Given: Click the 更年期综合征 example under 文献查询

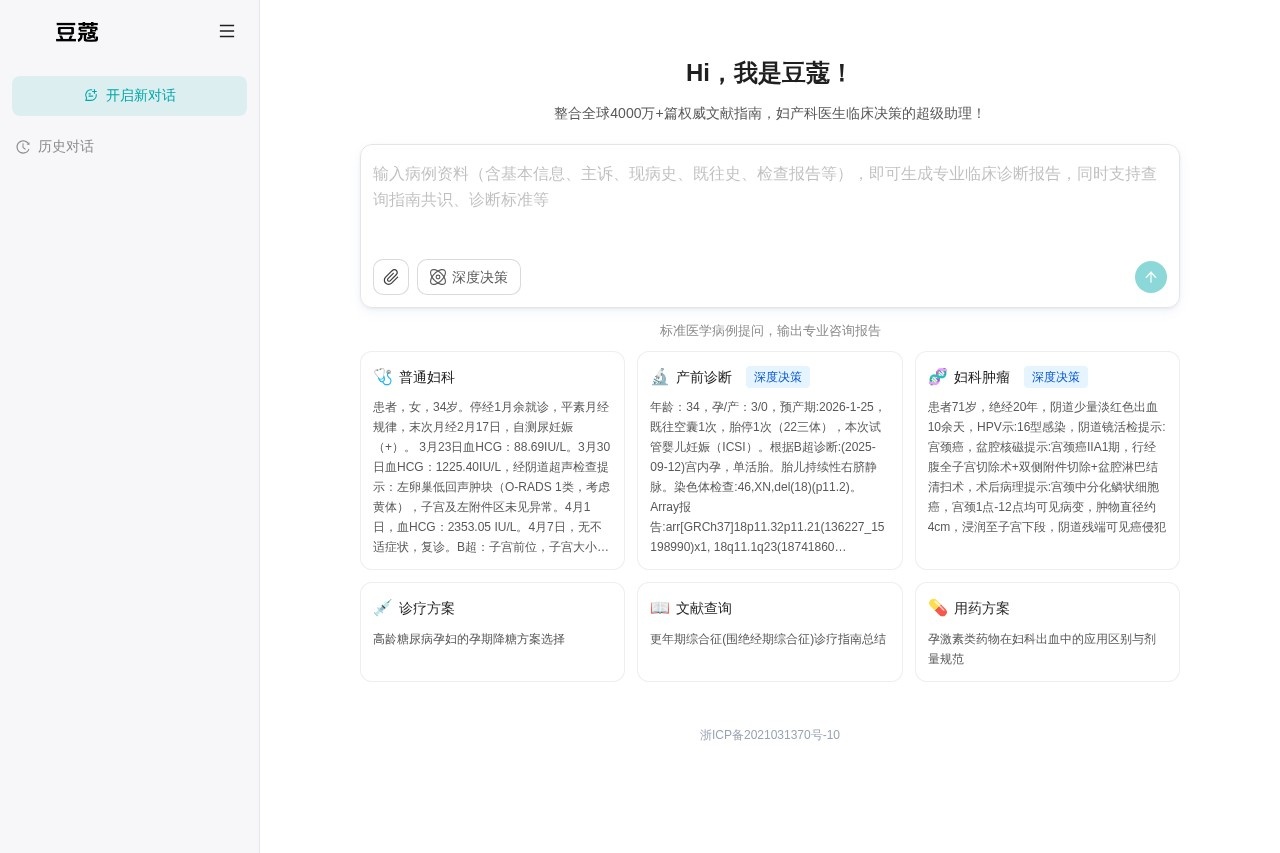Looking at the screenshot, I should 768,639.
